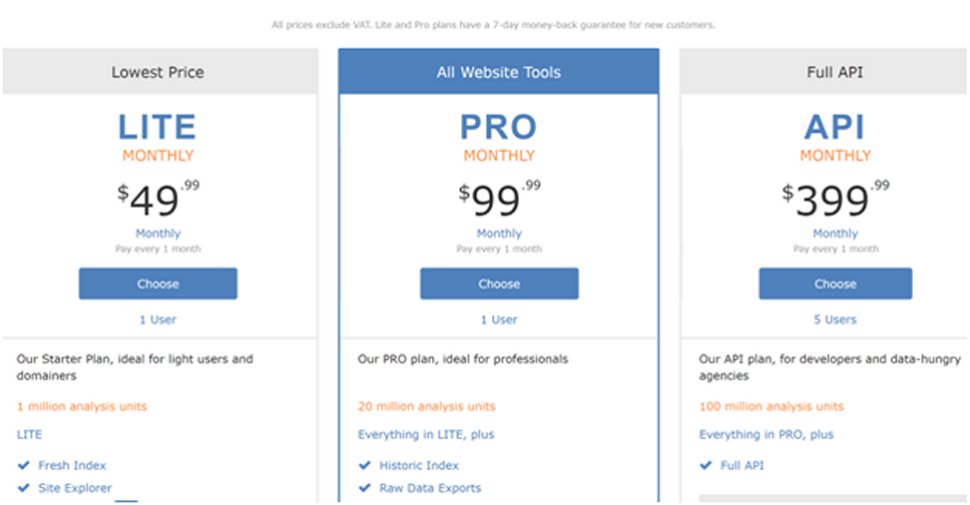Click the checkmark icon beside Raw Data Exports
The height and width of the screenshot is (505, 970).
pyautogui.click(x=365, y=488)
